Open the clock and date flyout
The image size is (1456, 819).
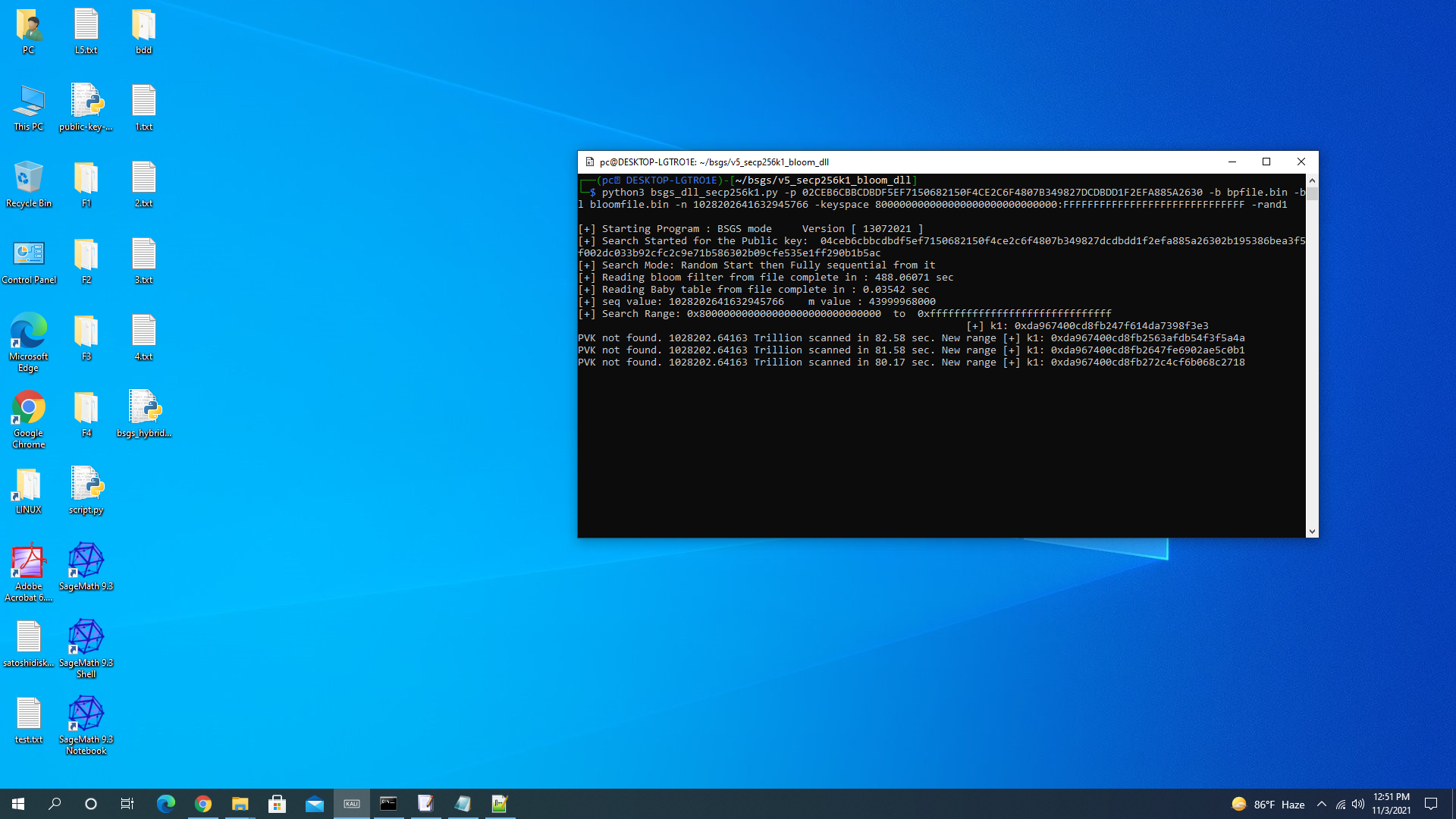(x=1391, y=804)
